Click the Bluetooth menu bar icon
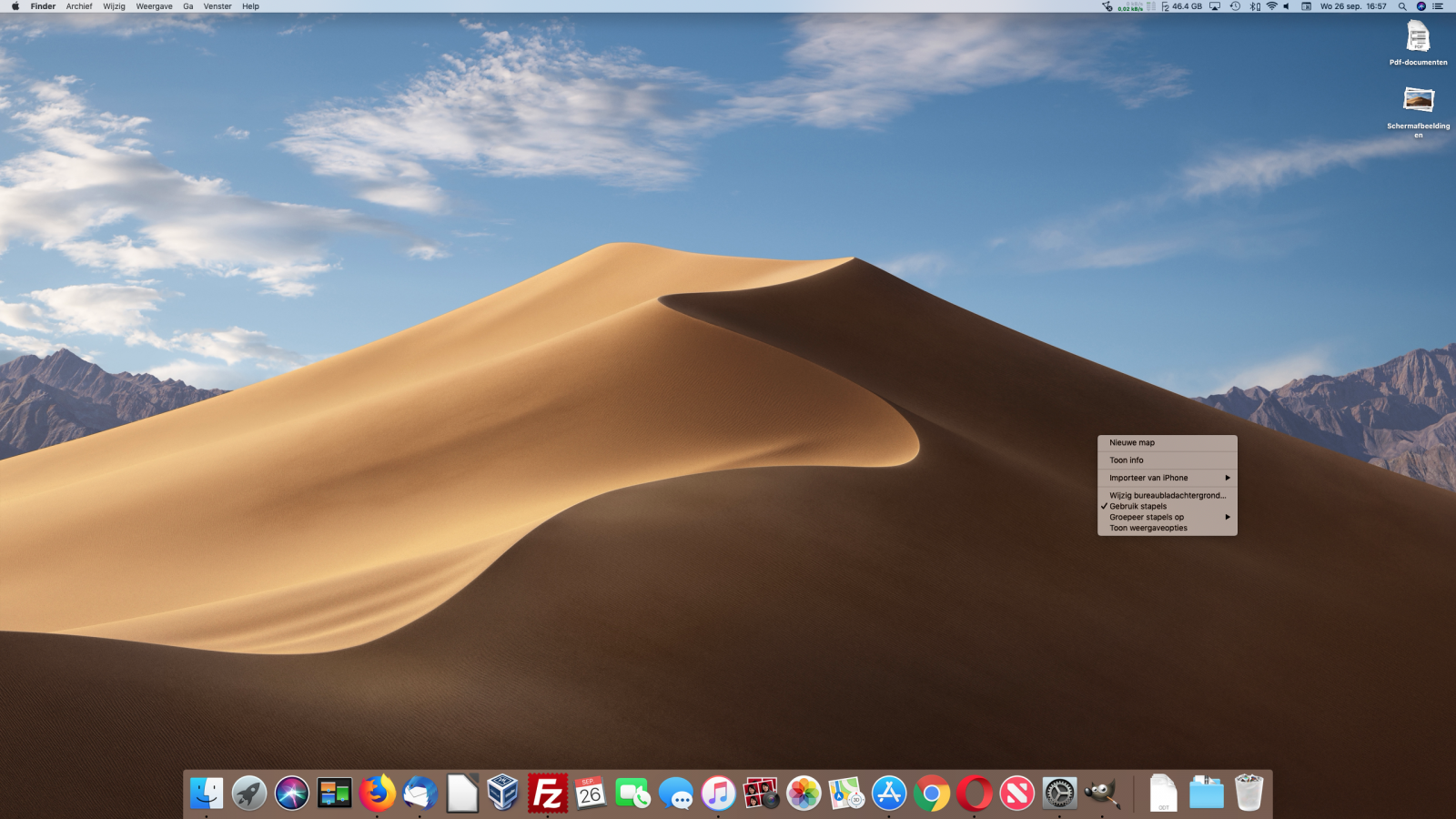The width and height of the screenshot is (1456, 819). click(1255, 6)
